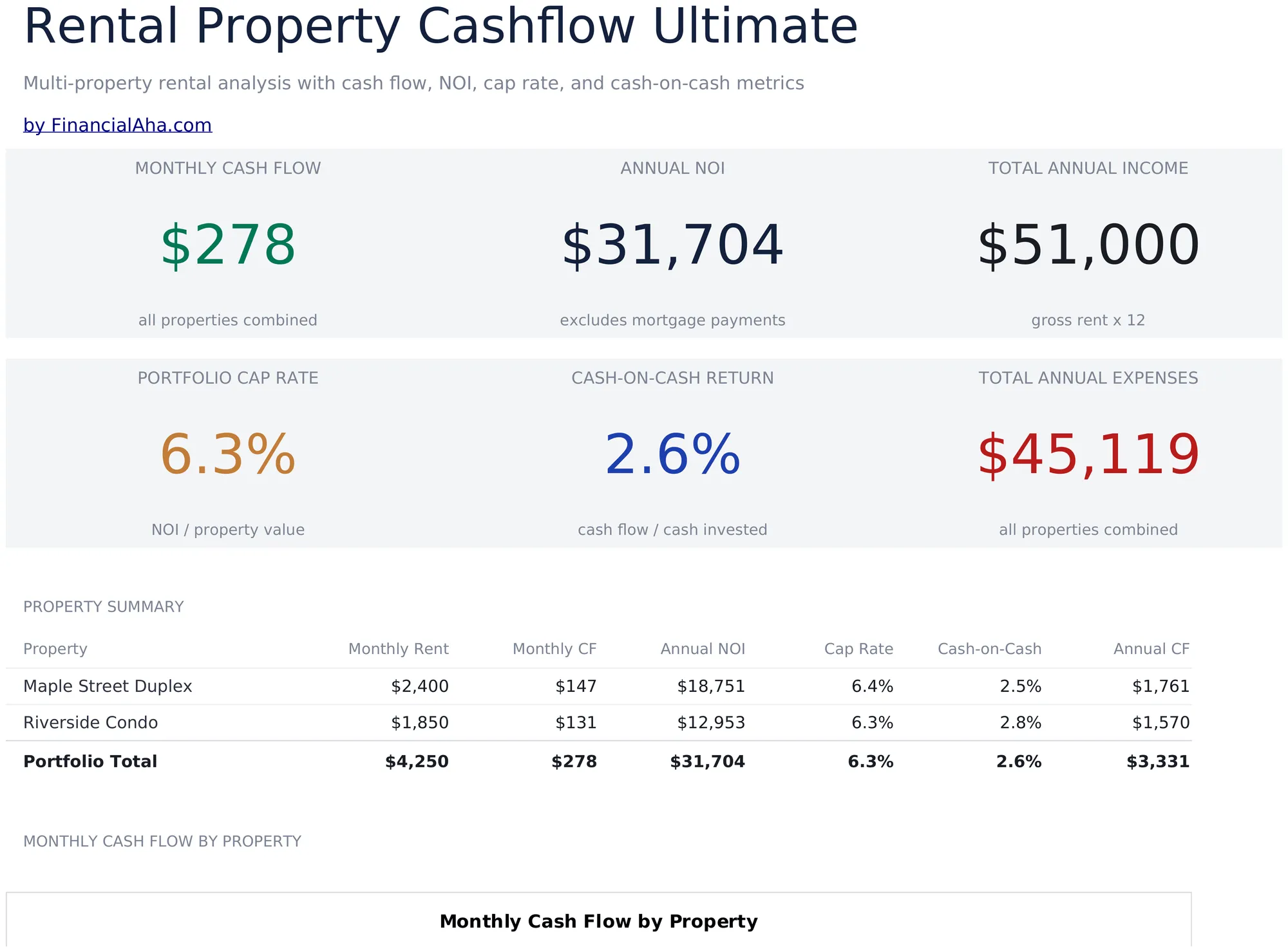Click the Monthly Rent column header
The height and width of the screenshot is (952, 1288).
[x=399, y=649]
